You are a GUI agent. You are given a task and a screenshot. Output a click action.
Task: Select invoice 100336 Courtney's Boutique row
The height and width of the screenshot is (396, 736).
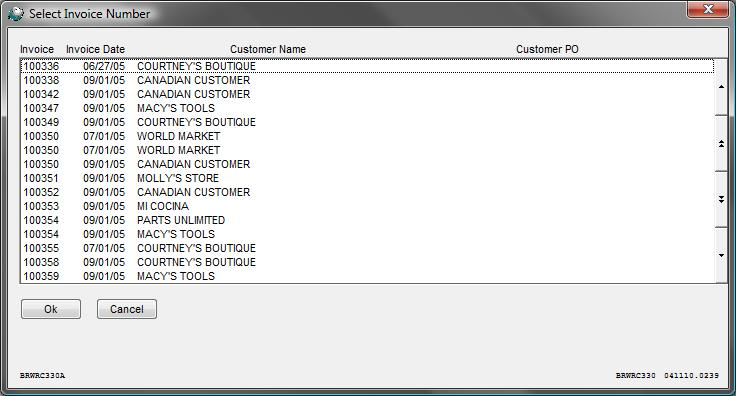[367, 66]
